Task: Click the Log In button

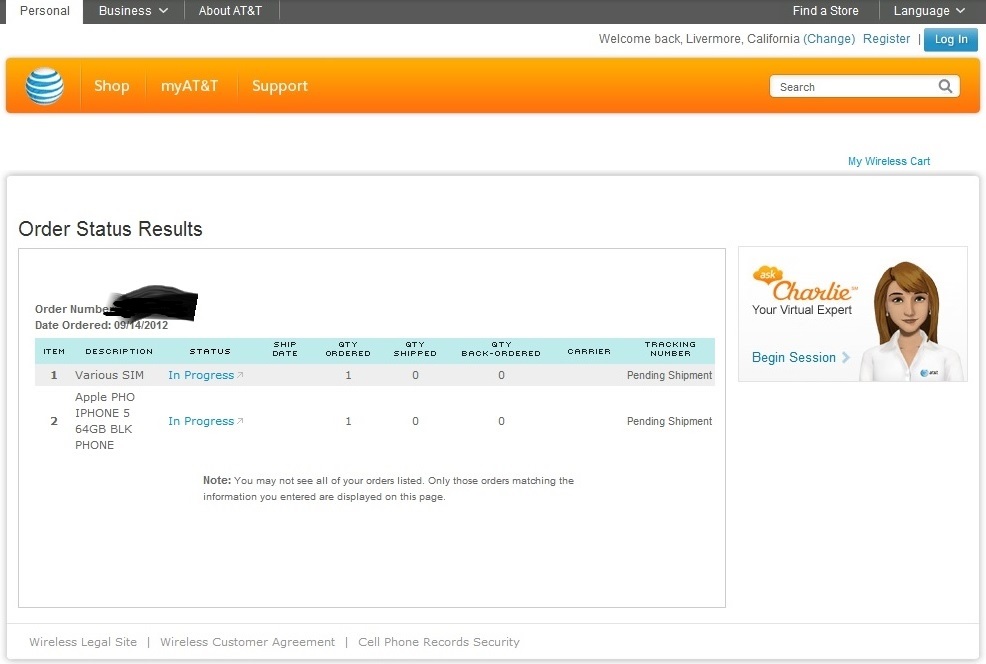Action: point(951,39)
